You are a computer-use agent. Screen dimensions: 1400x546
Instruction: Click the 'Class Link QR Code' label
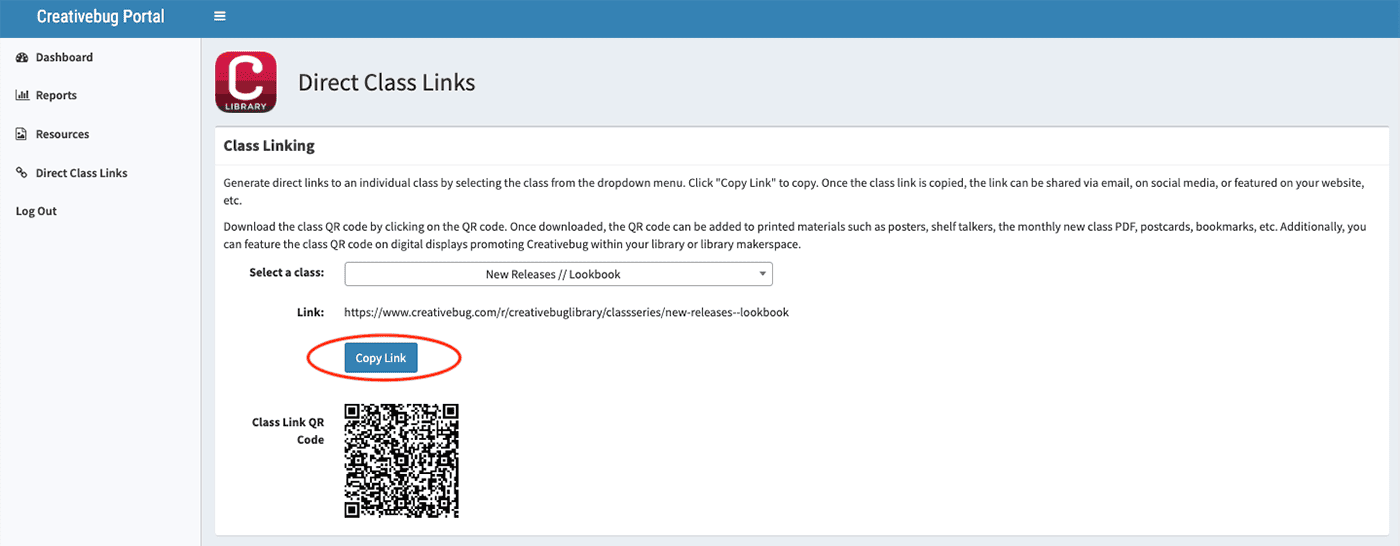[x=288, y=431]
